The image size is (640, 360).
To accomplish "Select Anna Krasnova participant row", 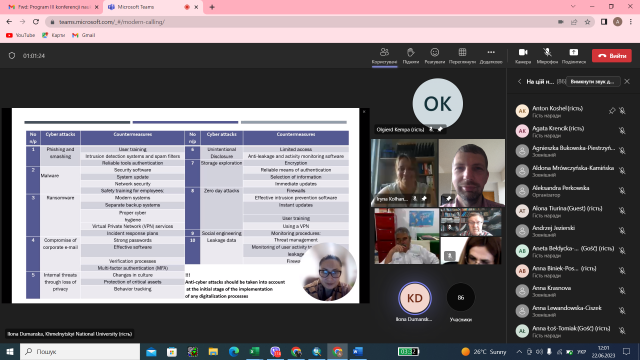I will [x=571, y=291].
